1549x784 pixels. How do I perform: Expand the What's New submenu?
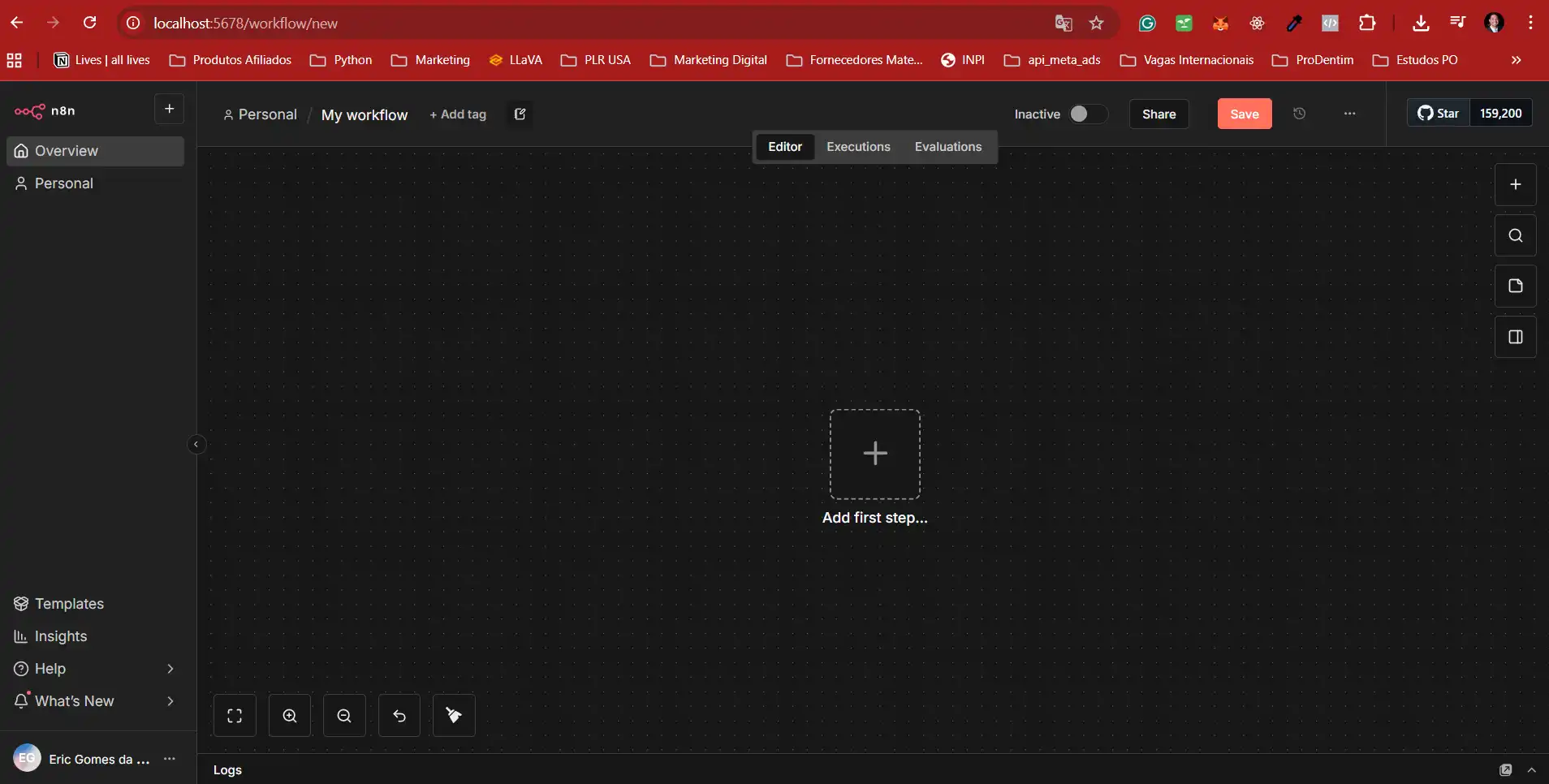tap(170, 701)
